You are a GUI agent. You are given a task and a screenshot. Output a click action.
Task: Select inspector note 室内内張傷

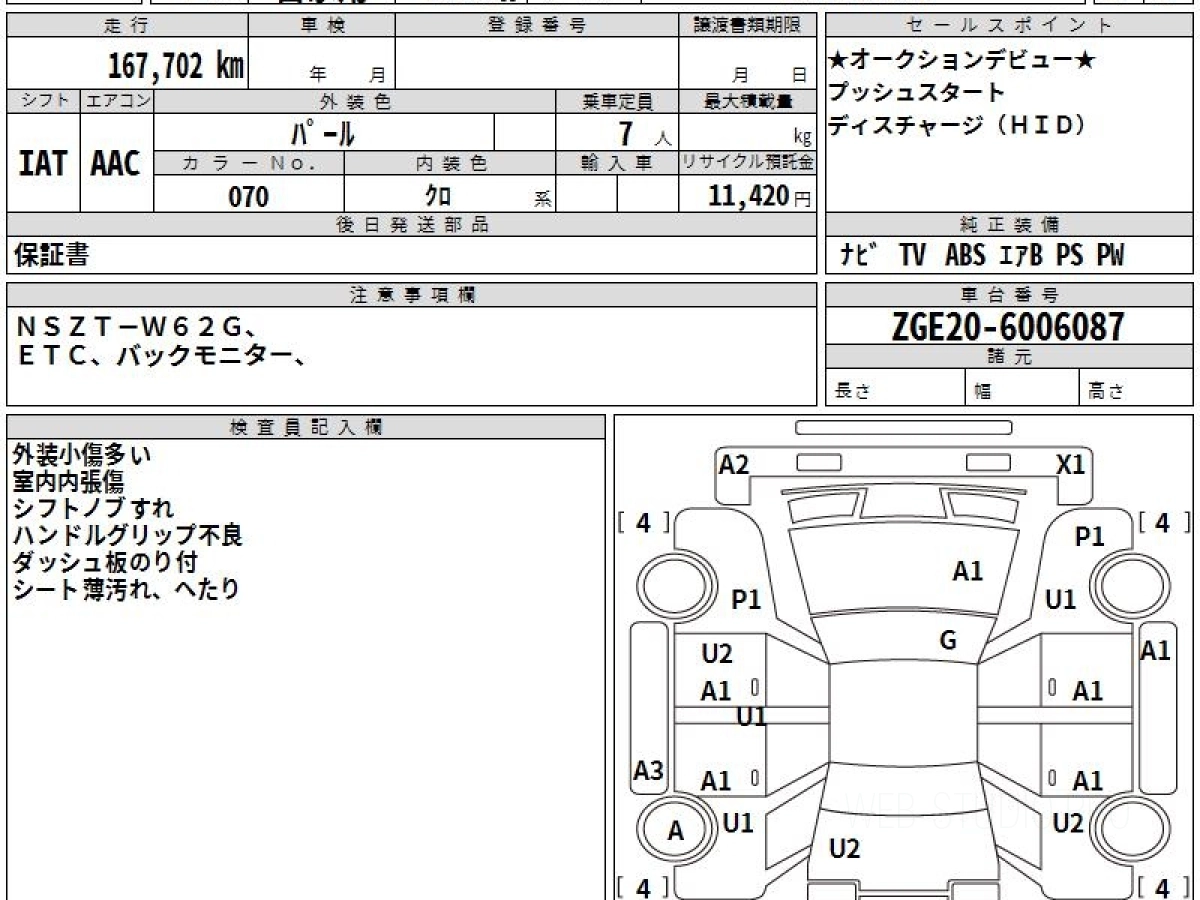69,482
